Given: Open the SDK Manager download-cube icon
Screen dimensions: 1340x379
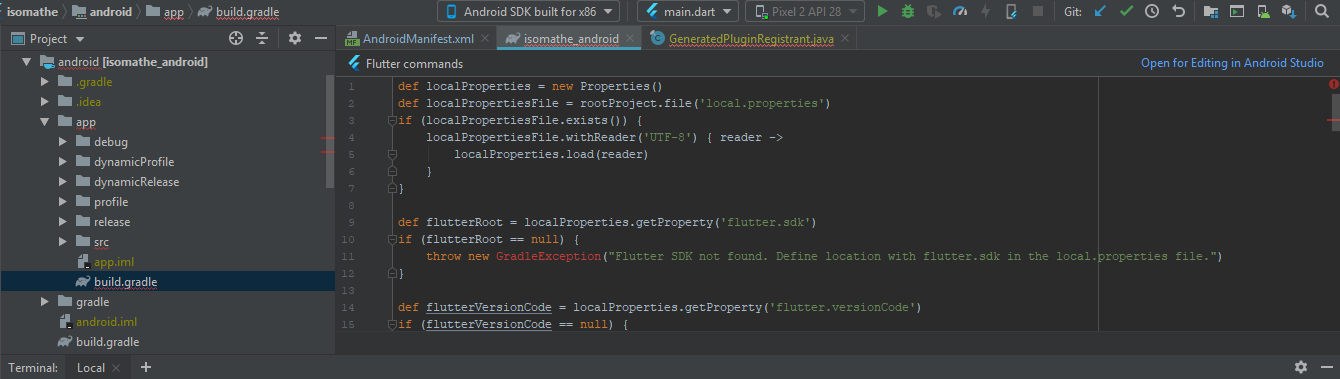Looking at the screenshot, I should (x=1289, y=12).
